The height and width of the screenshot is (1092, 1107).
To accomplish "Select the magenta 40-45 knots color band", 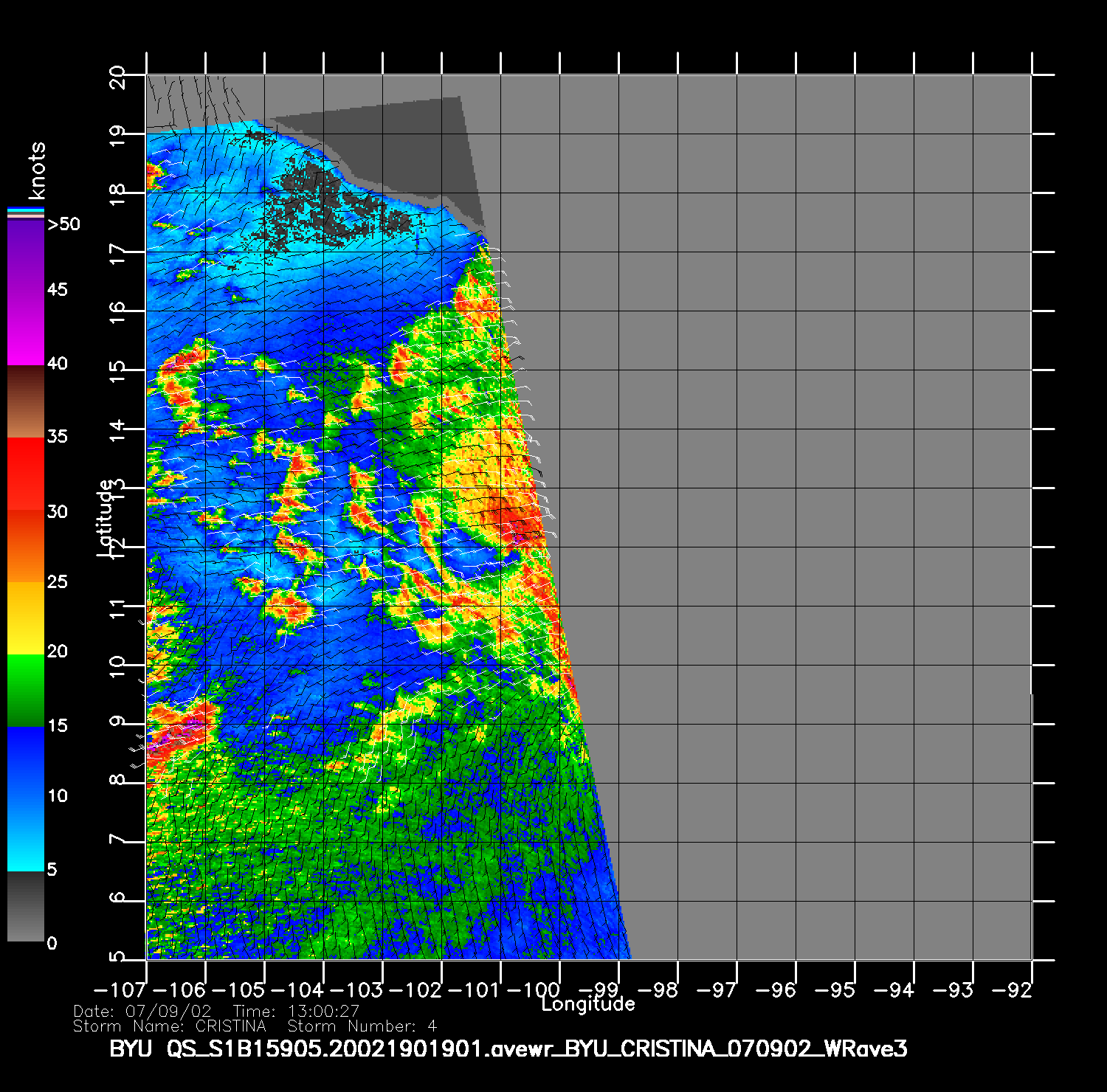I will point(25,328).
